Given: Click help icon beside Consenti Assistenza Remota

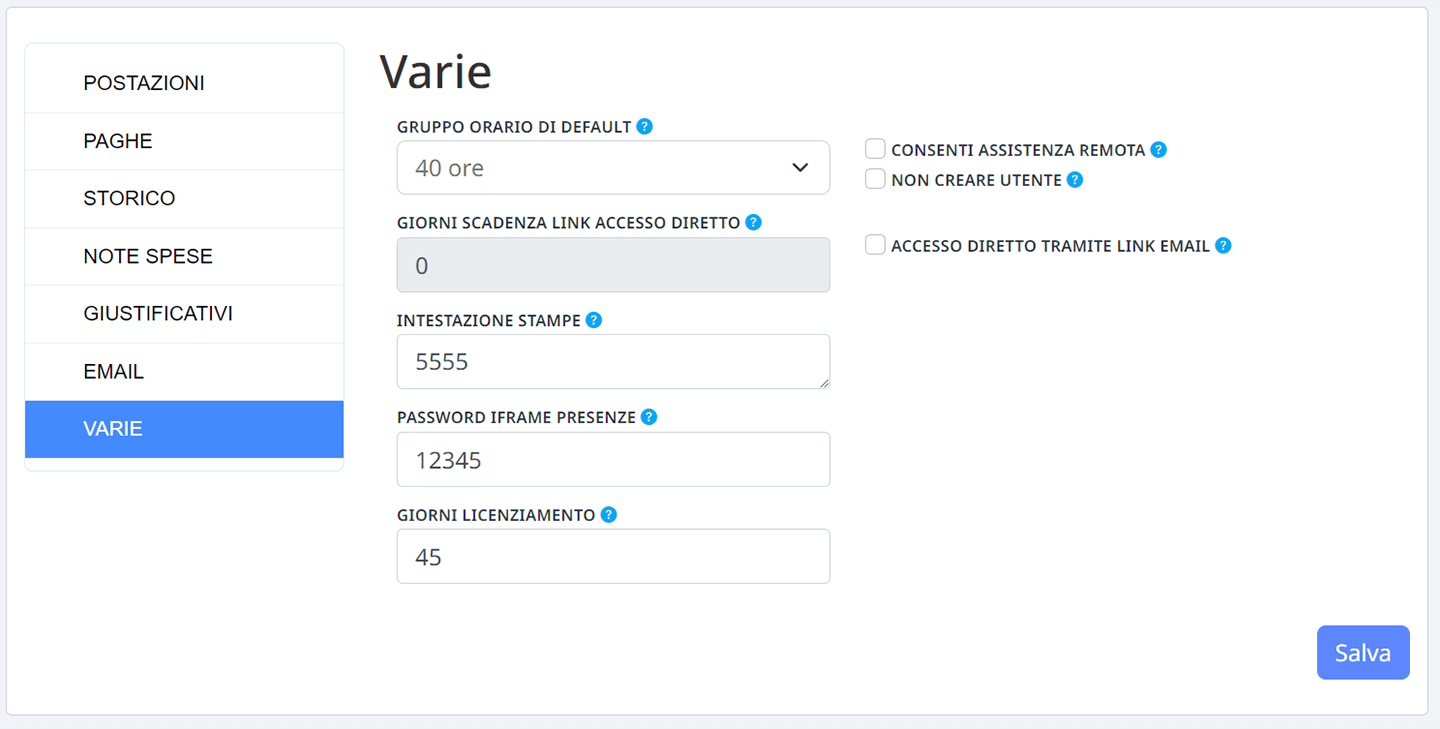Looking at the screenshot, I should [x=1159, y=150].
